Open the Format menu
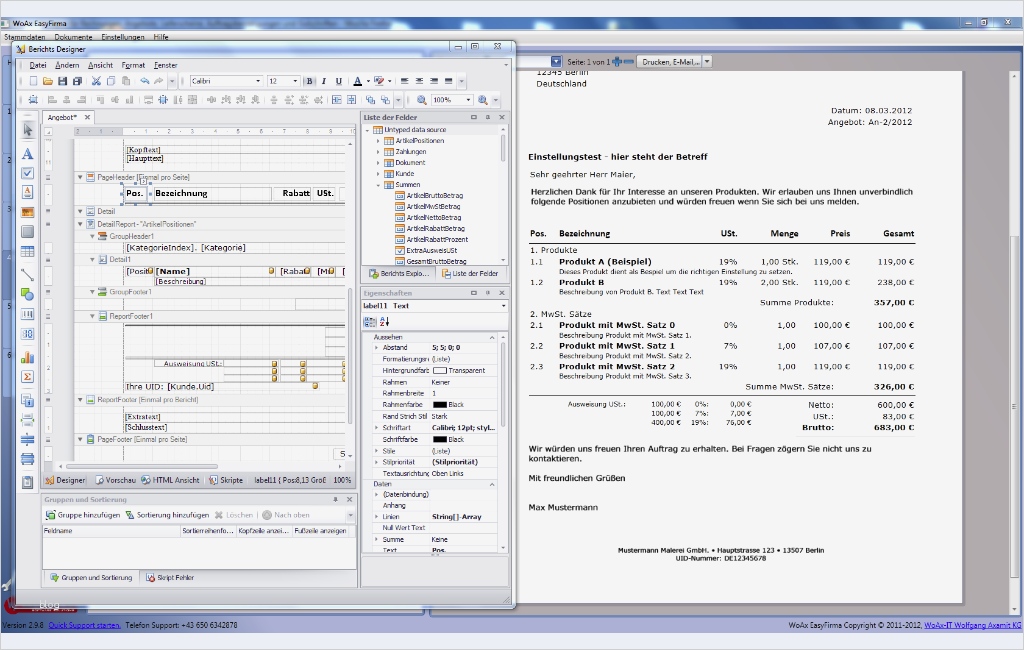The width and height of the screenshot is (1024, 650). [x=133, y=65]
